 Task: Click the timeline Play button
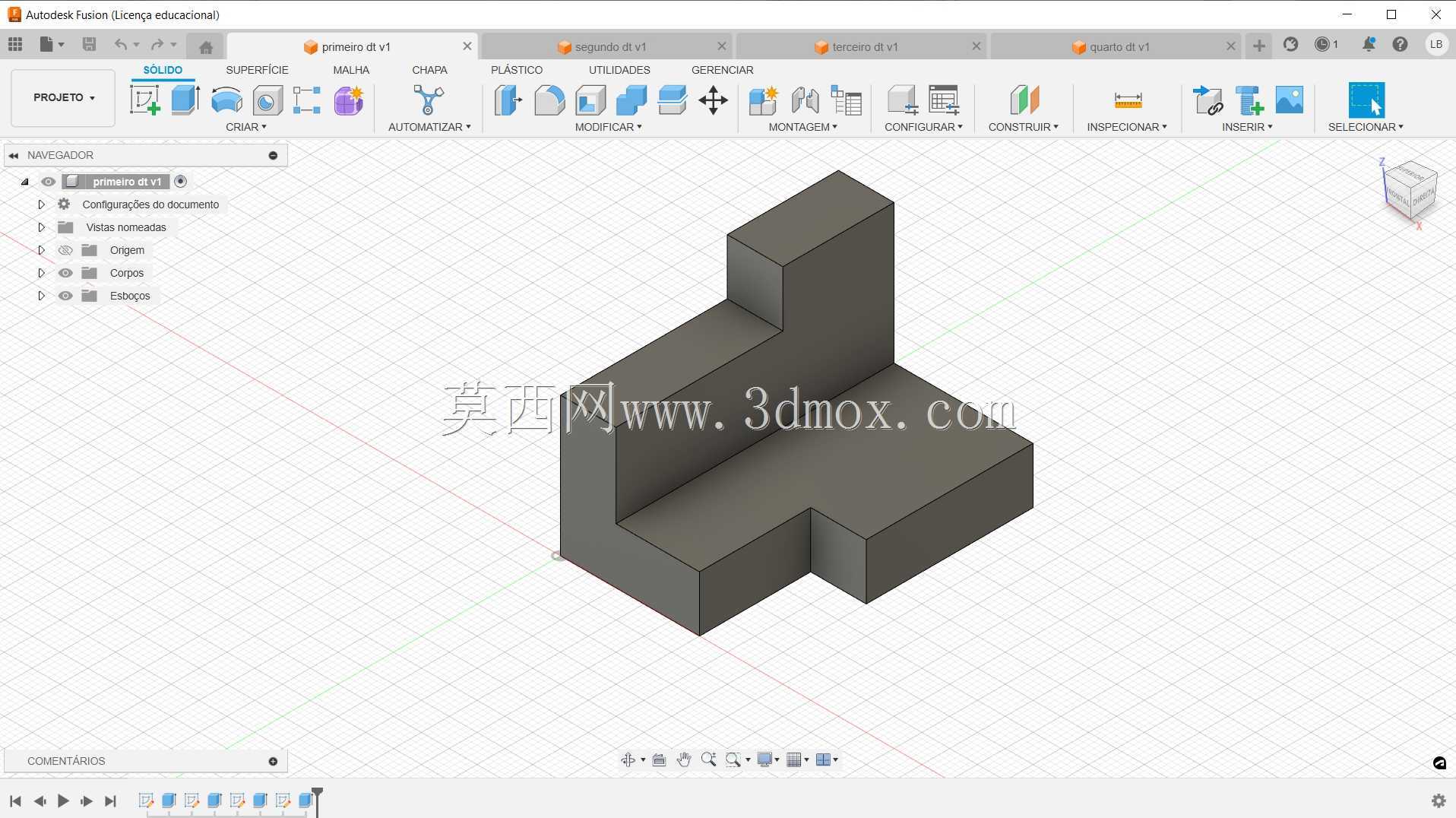63,801
